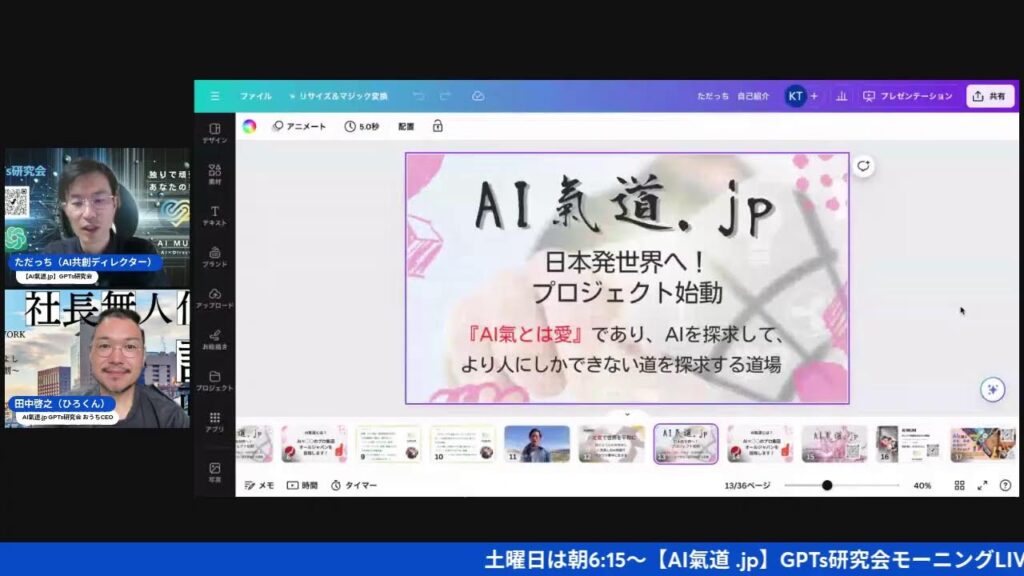Click the 共有 (Share) button
Viewport: 1024px width, 576px height.
tap(989, 96)
